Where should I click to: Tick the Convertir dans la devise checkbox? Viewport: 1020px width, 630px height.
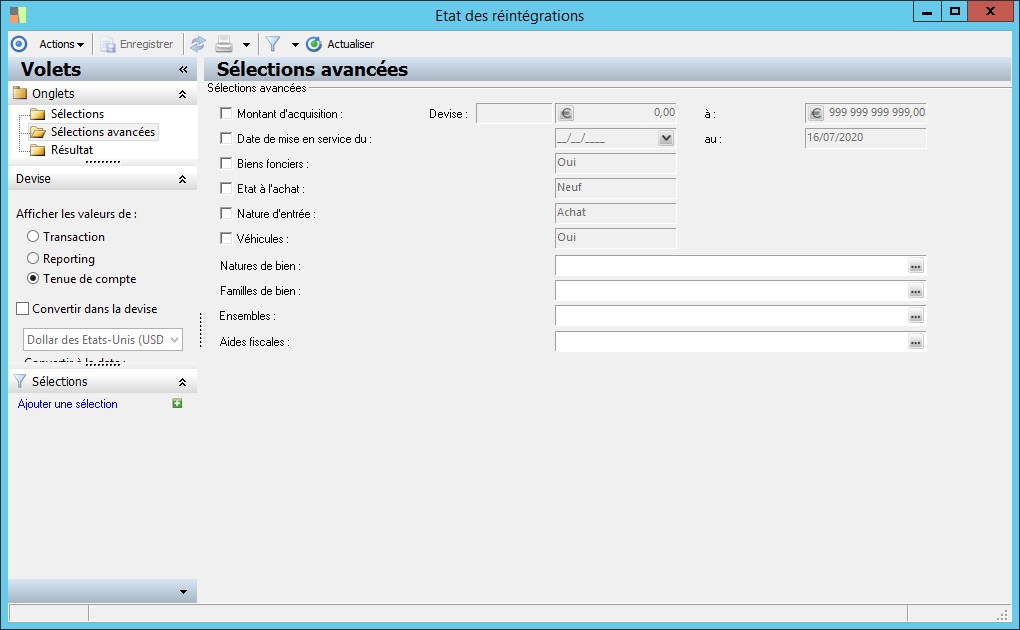[x=22, y=308]
